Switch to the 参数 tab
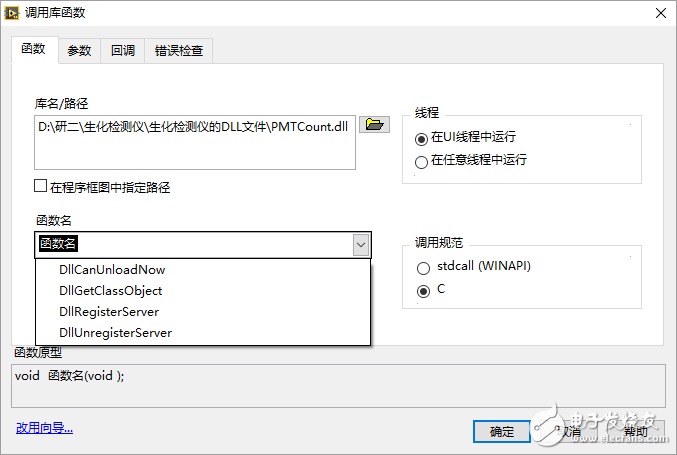This screenshot has height=455, width=677. coord(79,51)
